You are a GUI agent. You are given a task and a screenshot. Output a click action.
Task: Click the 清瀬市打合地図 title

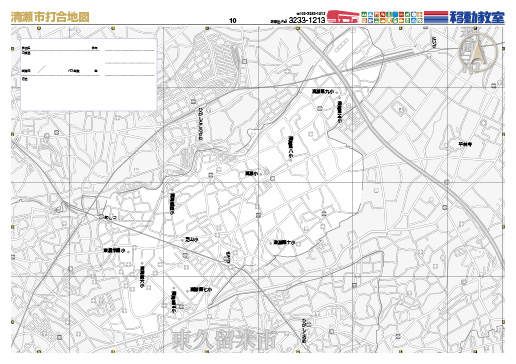(50, 17)
